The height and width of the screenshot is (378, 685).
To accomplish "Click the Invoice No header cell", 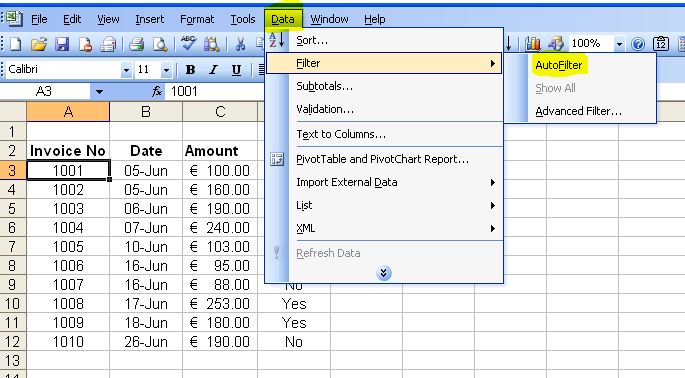I will [x=68, y=151].
